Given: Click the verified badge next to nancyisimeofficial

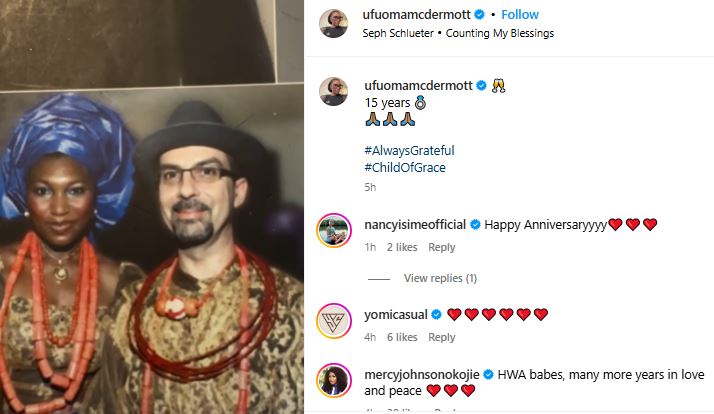Looking at the screenshot, I should click(476, 224).
